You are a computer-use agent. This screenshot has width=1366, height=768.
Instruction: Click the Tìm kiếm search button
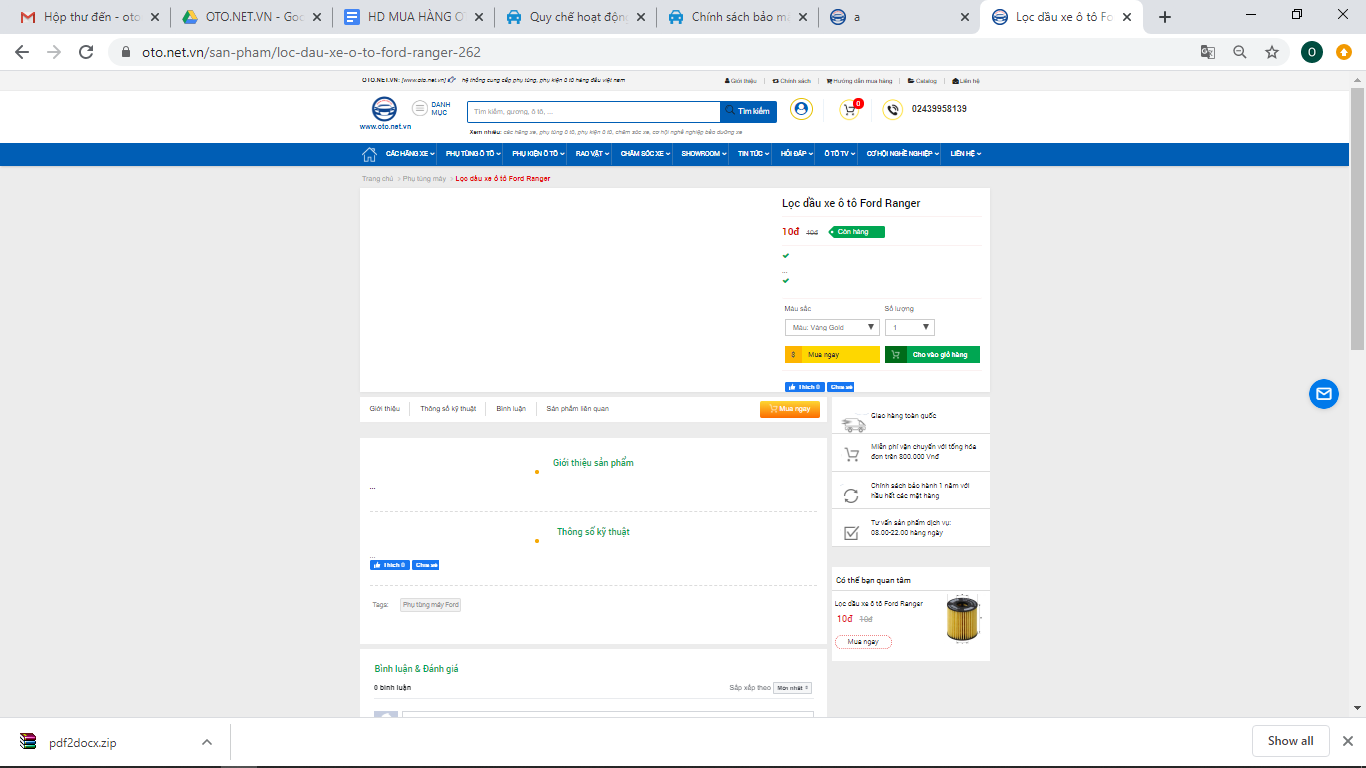748,112
